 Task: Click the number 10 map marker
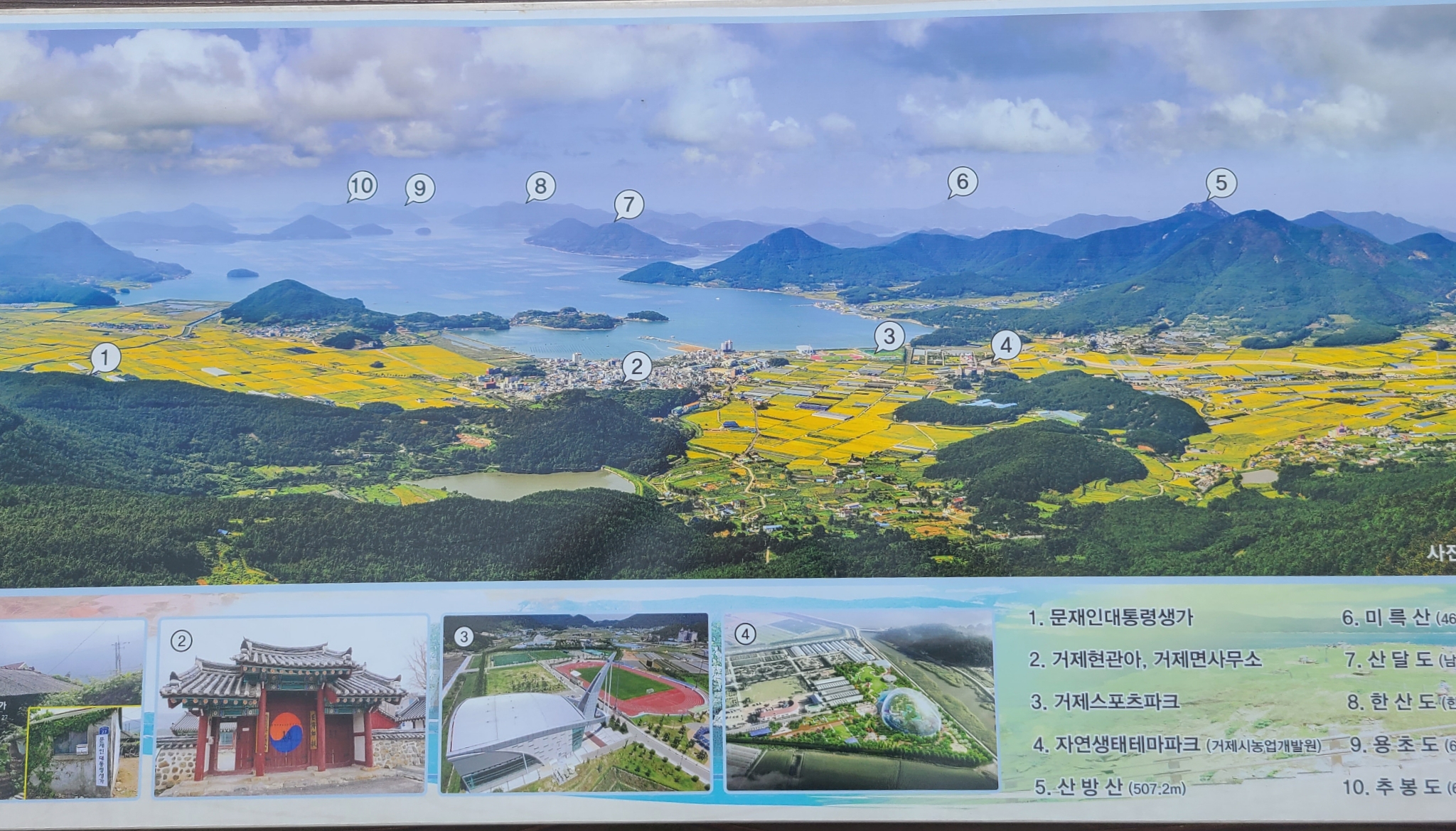pyautogui.click(x=361, y=186)
